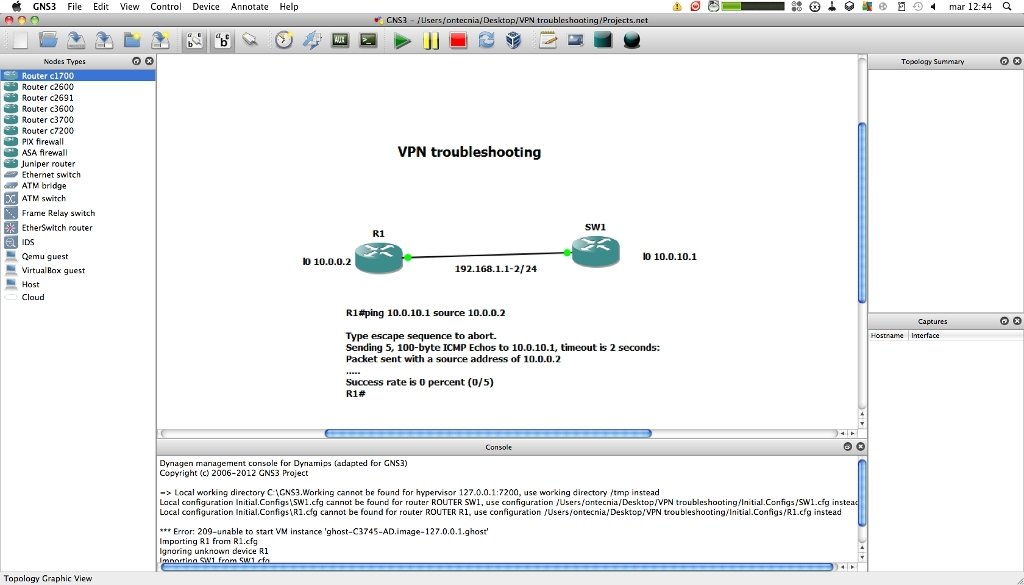The height and width of the screenshot is (585, 1024).
Task: Close the Captures panel
Action: coord(1017,321)
